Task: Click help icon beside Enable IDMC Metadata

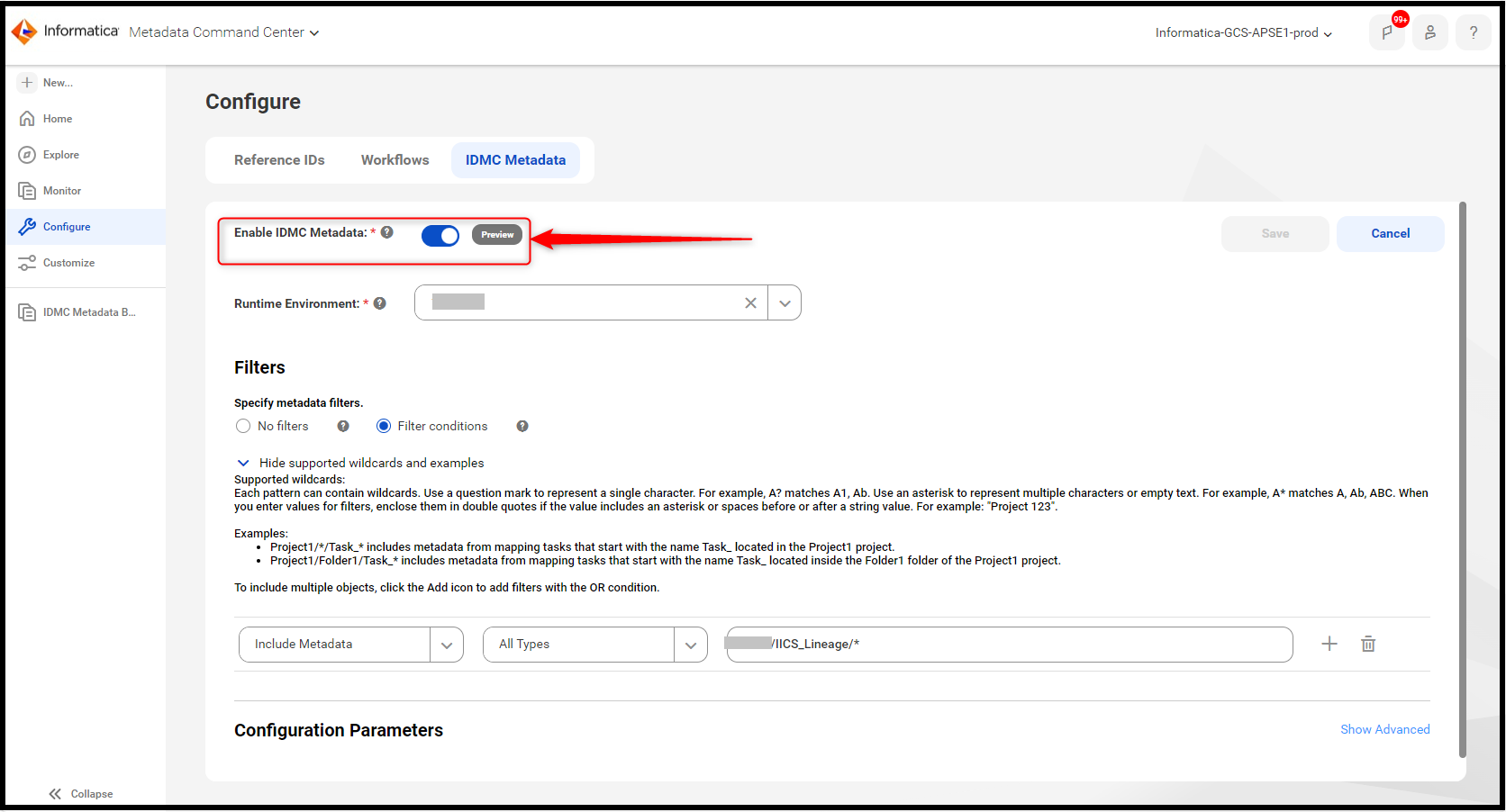Action: coord(387,232)
